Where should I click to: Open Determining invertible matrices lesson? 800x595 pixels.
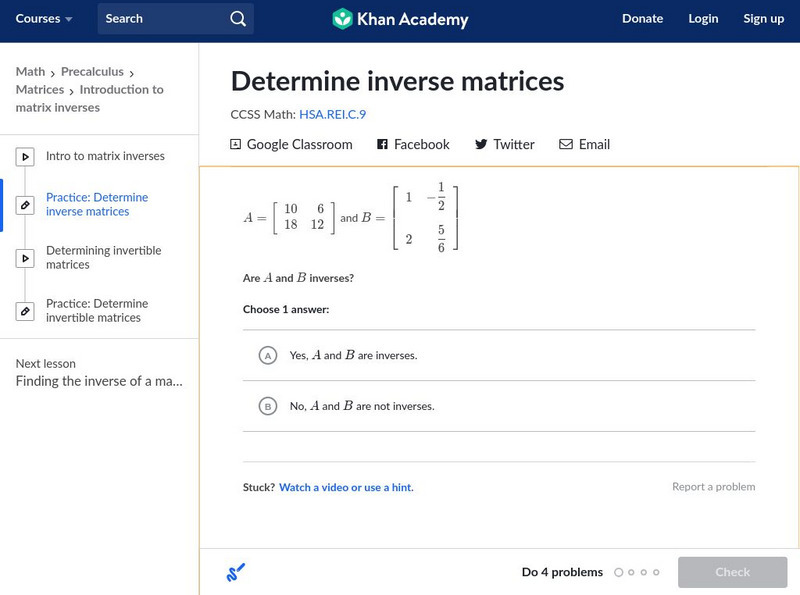click(x=103, y=258)
